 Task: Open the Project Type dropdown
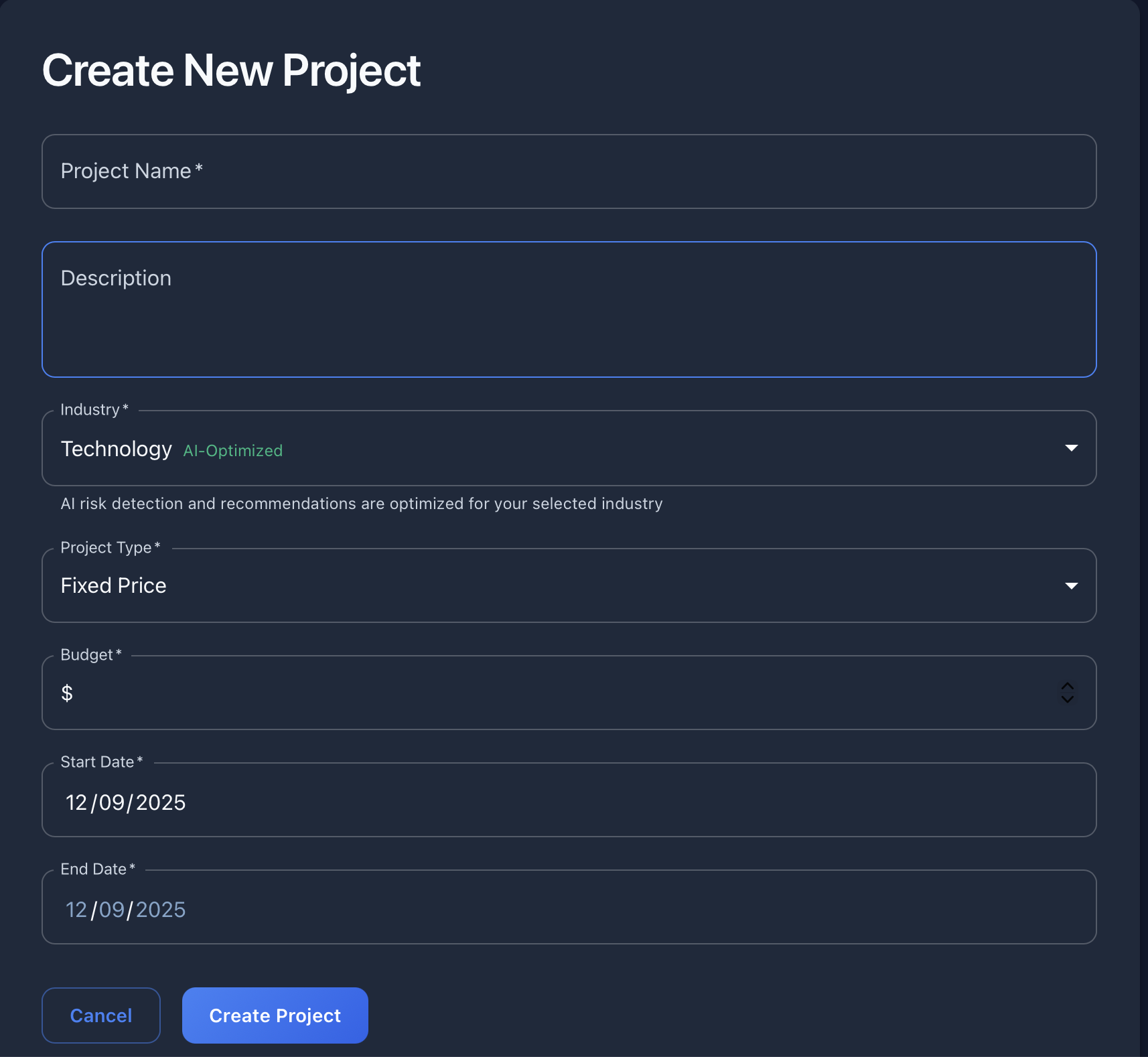tap(569, 585)
